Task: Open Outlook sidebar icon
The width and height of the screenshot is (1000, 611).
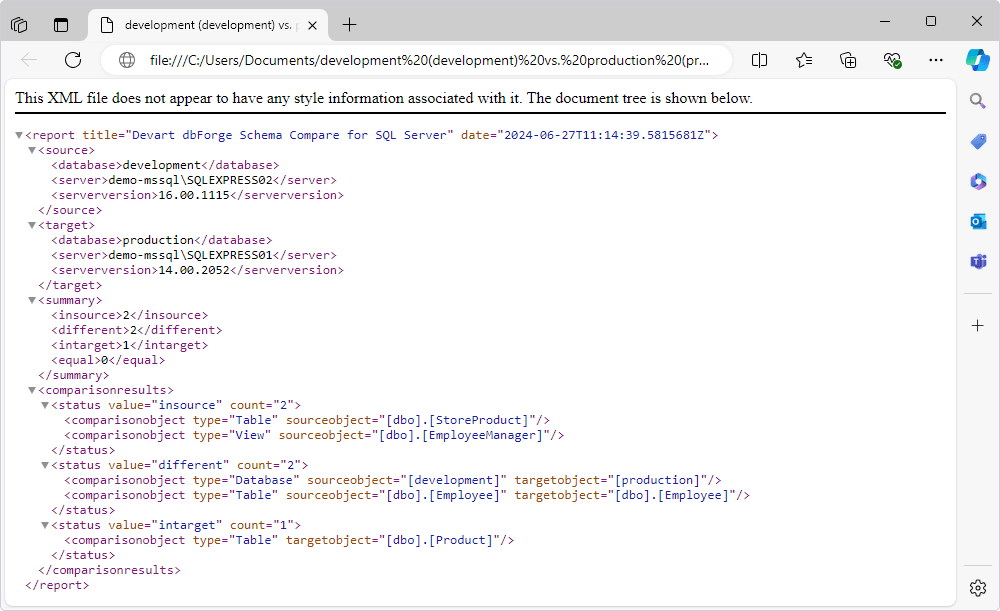Action: point(978,221)
